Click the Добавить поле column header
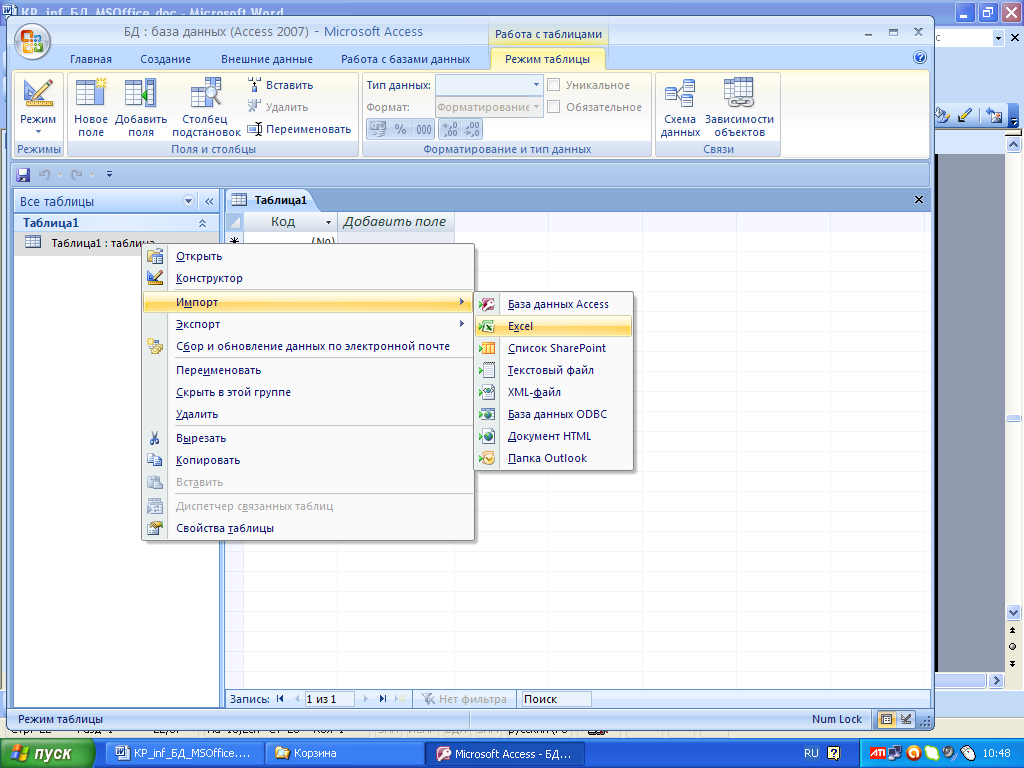Image resolution: width=1024 pixels, height=768 pixels. pos(395,222)
